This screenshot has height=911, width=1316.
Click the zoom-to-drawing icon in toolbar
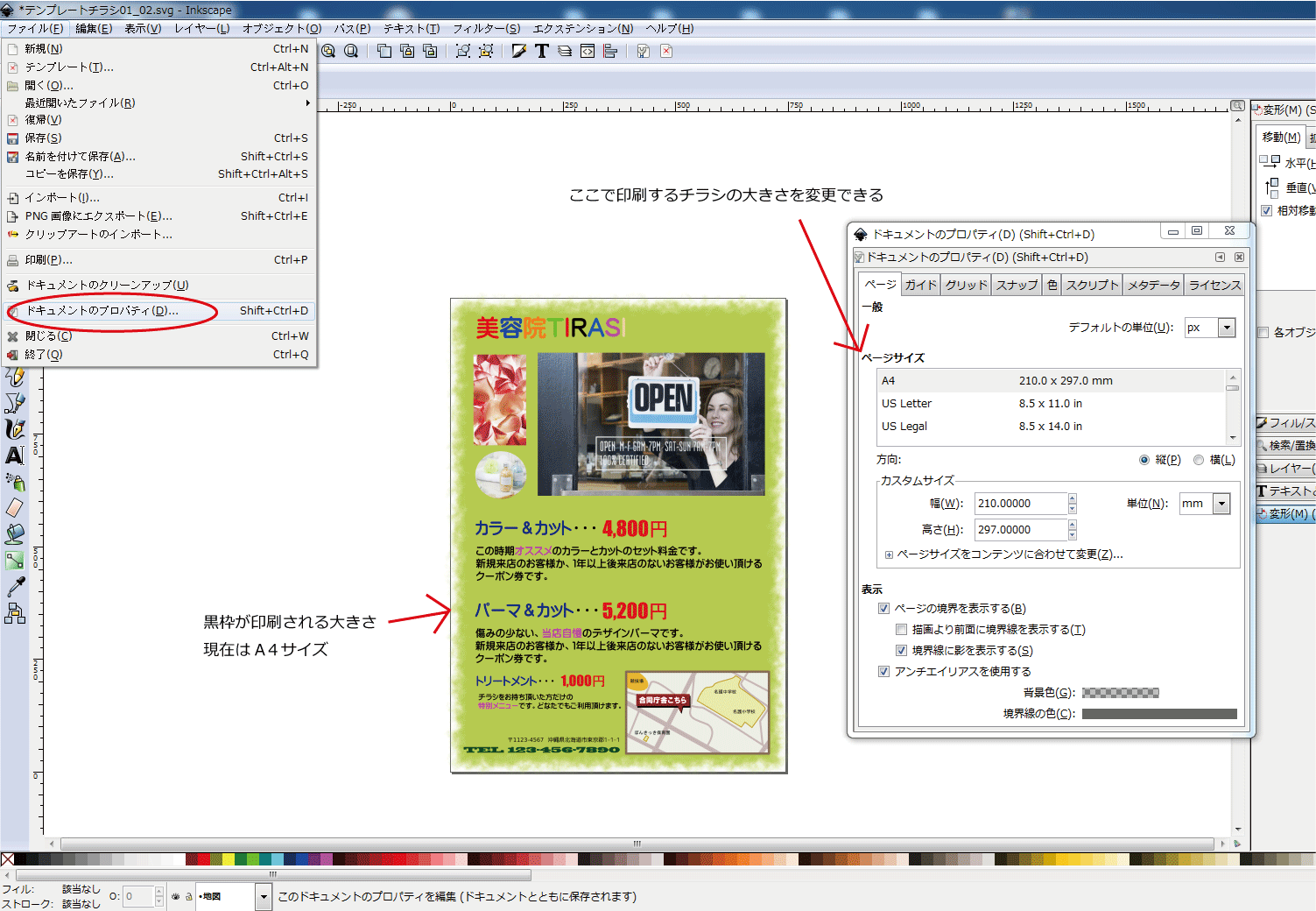[x=328, y=51]
